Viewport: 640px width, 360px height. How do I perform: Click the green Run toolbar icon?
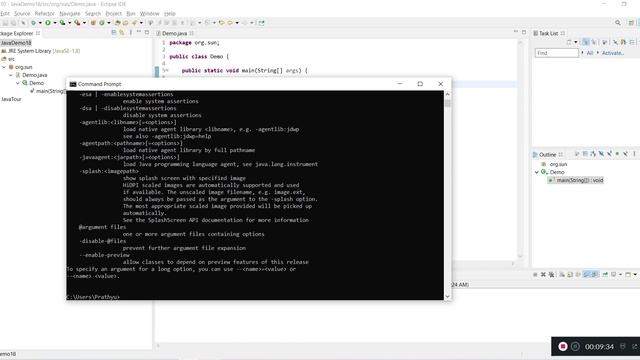point(48,23)
